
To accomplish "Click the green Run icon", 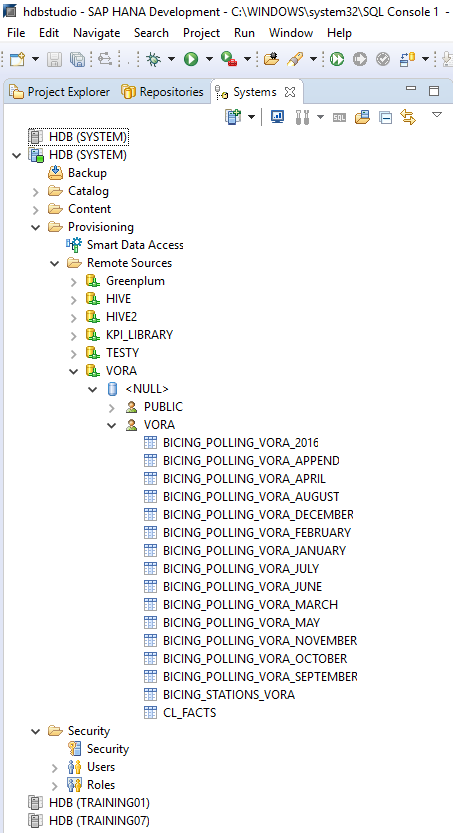I will [191, 59].
